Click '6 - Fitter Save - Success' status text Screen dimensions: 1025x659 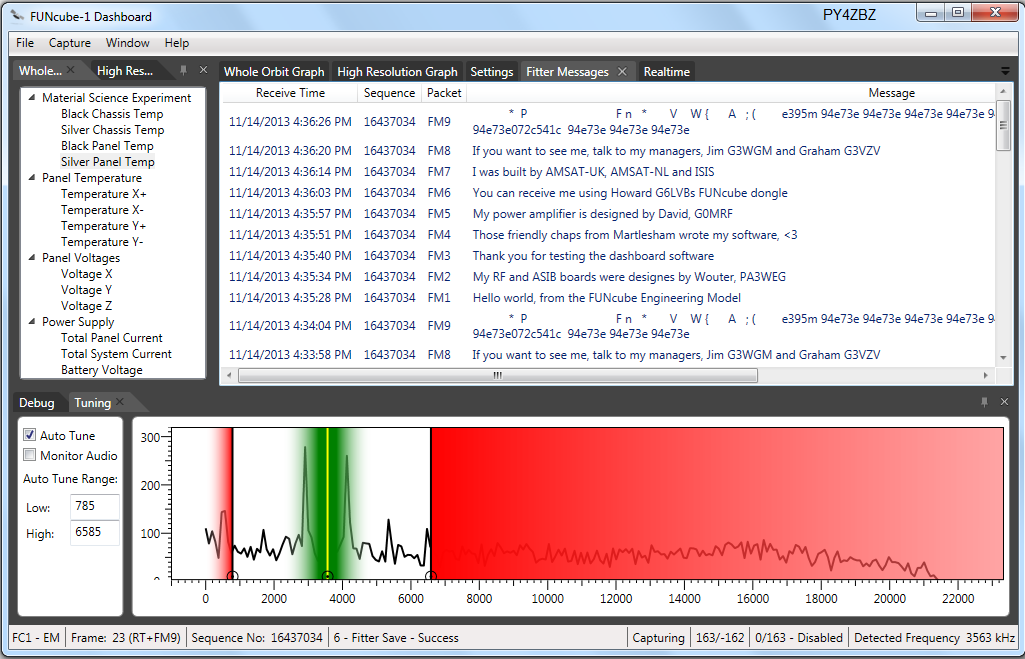(396, 637)
